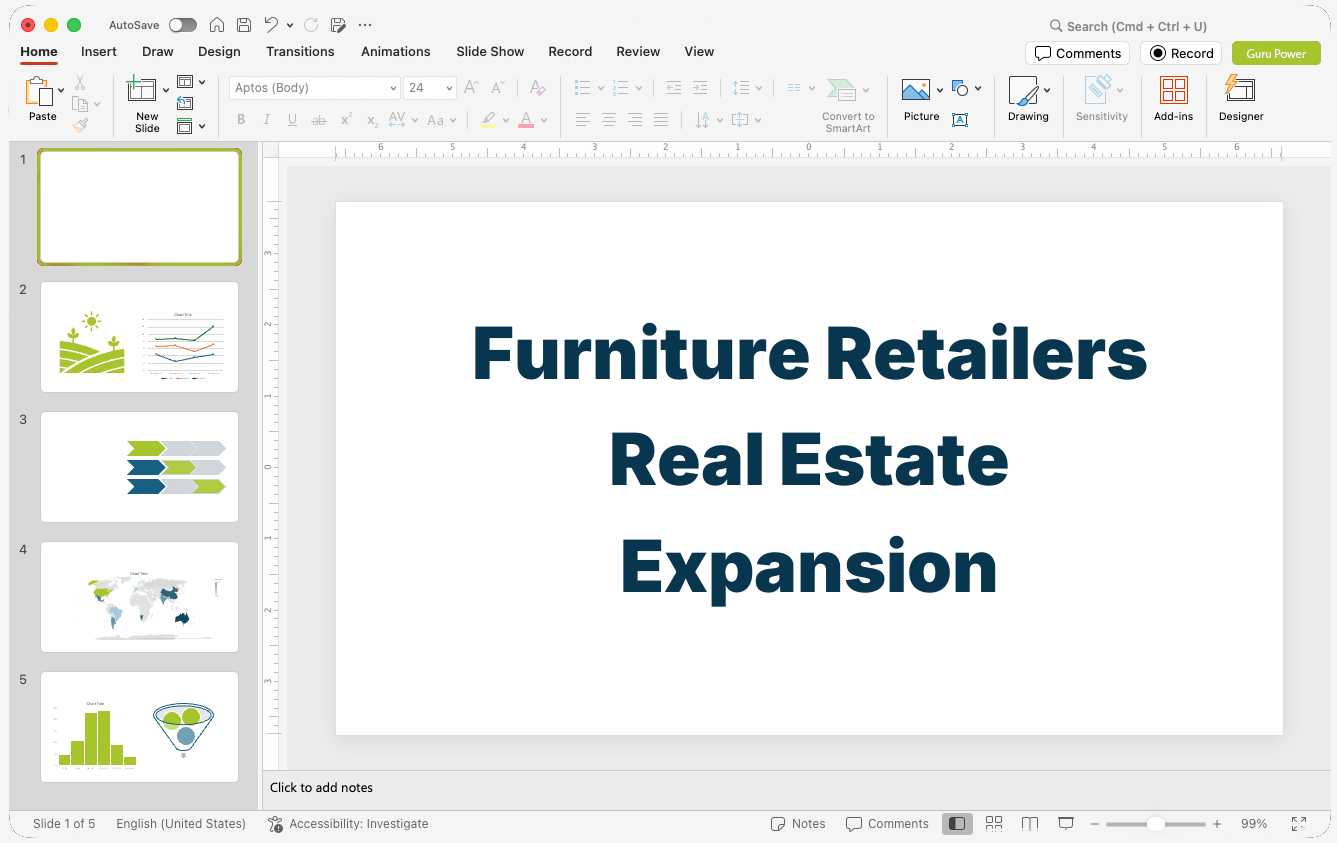The width and height of the screenshot is (1337, 843).
Task: Decrease font size with small A icon
Action: [x=498, y=88]
